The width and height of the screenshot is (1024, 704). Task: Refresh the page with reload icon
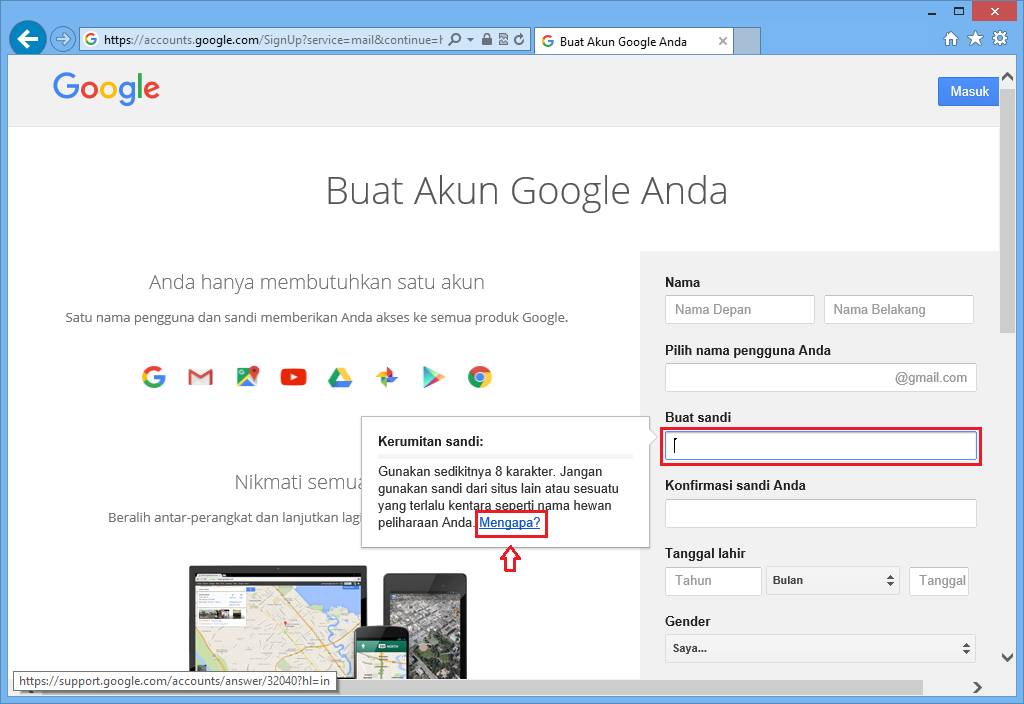coord(520,39)
